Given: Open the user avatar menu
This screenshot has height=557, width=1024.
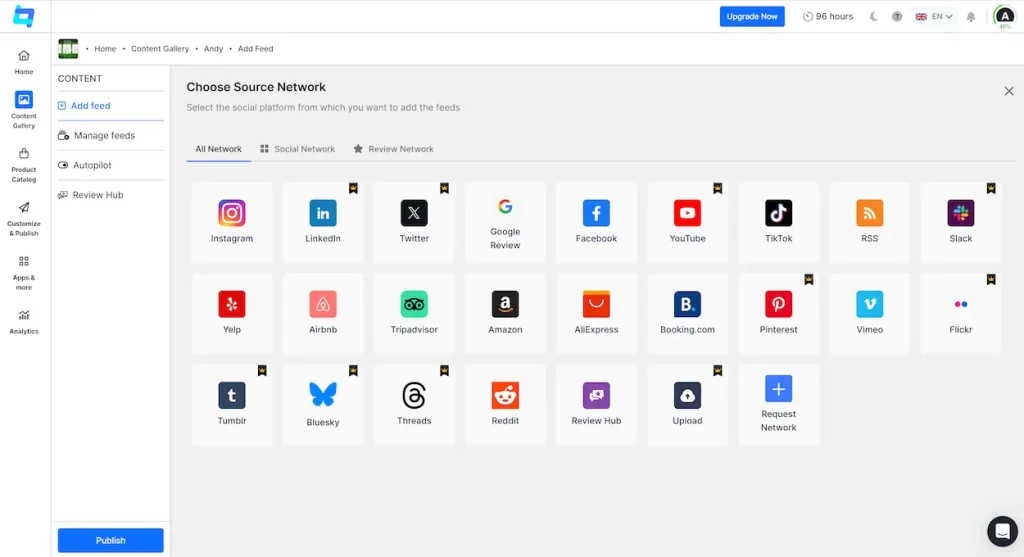Looking at the screenshot, I should click(x=1004, y=16).
